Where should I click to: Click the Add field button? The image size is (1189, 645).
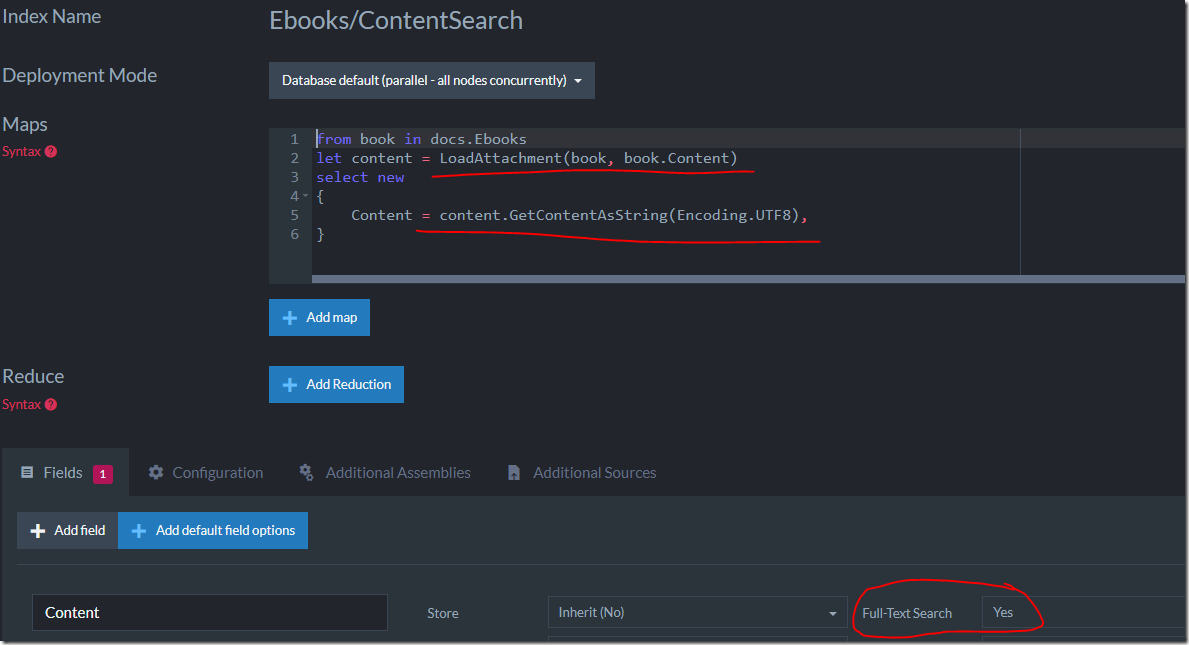pyautogui.click(x=67, y=531)
